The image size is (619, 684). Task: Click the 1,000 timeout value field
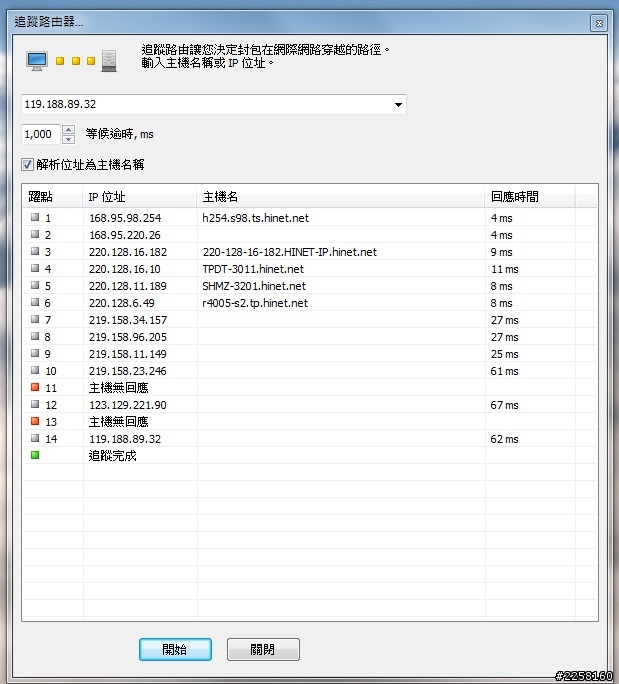pos(41,134)
